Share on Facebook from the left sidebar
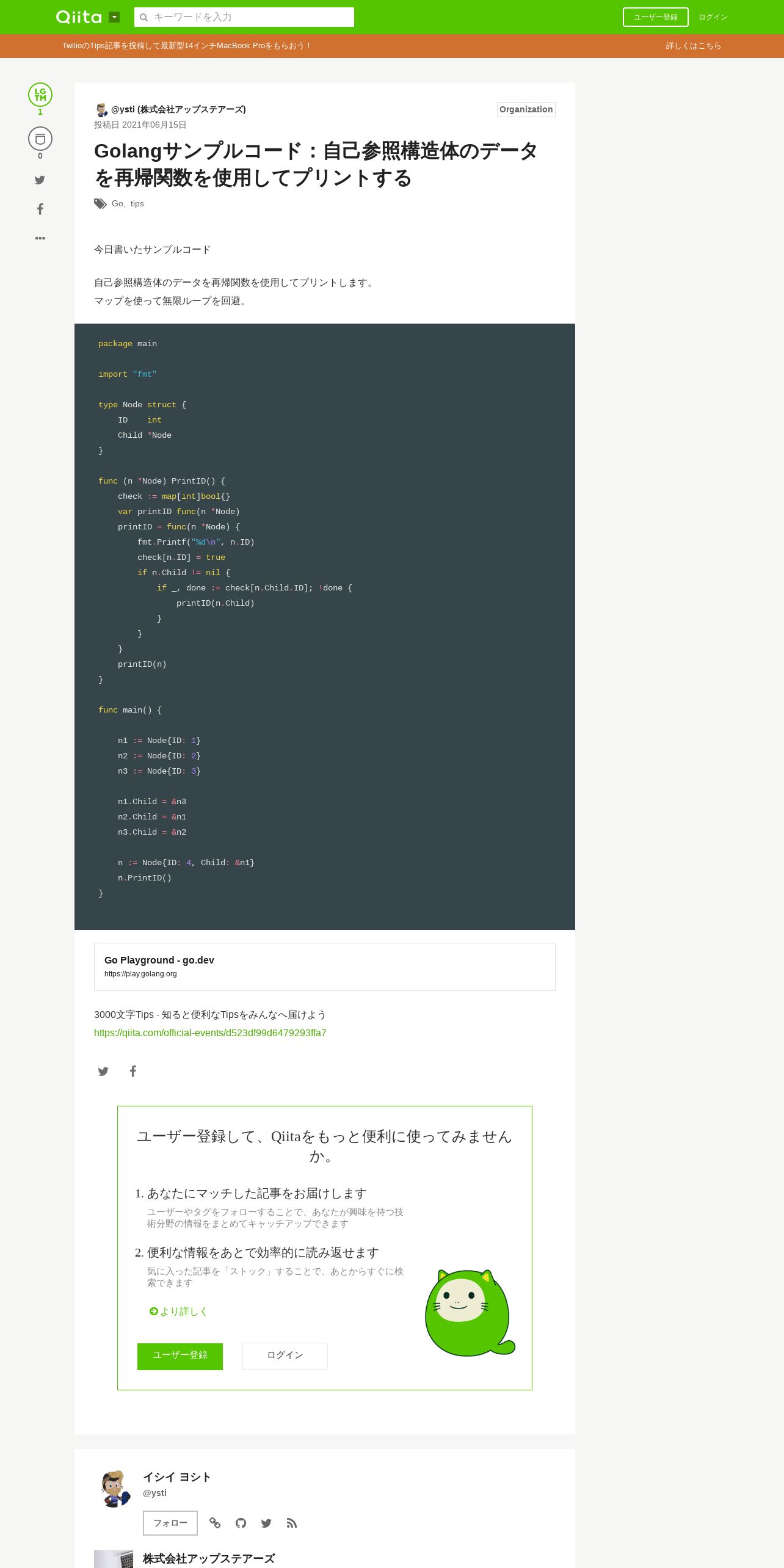The width and height of the screenshot is (784, 1568). [x=40, y=209]
